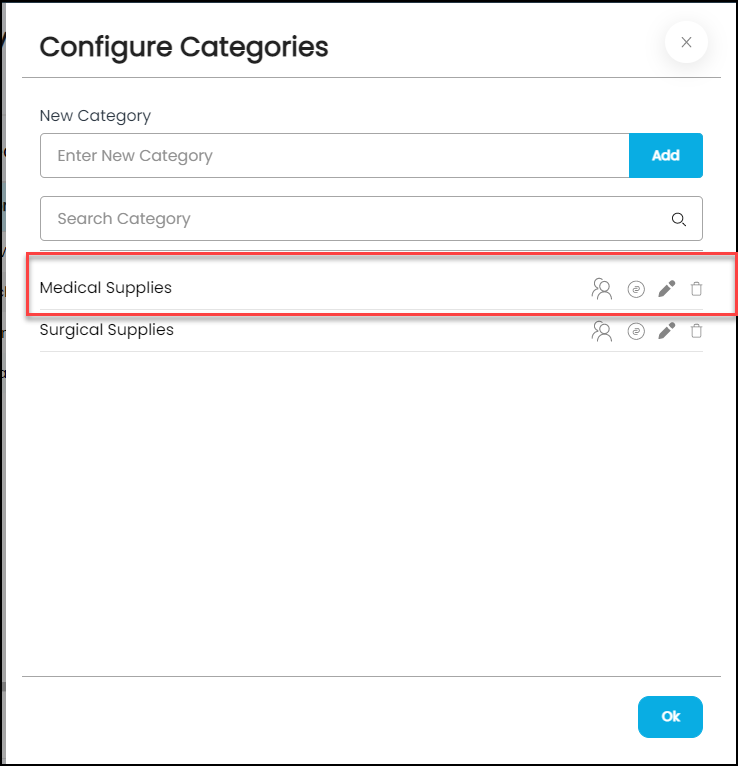This screenshot has height=766, width=738.
Task: Click the Configure Categories heading
Action: 184,47
